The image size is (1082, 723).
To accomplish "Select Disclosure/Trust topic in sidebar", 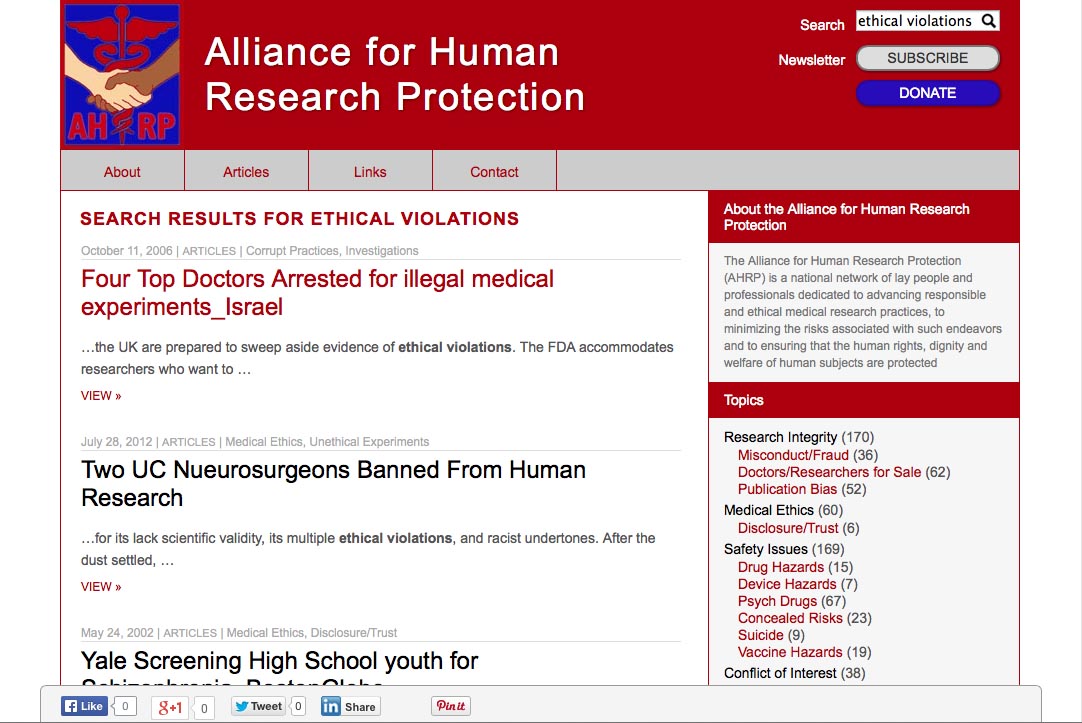I will coord(788,528).
